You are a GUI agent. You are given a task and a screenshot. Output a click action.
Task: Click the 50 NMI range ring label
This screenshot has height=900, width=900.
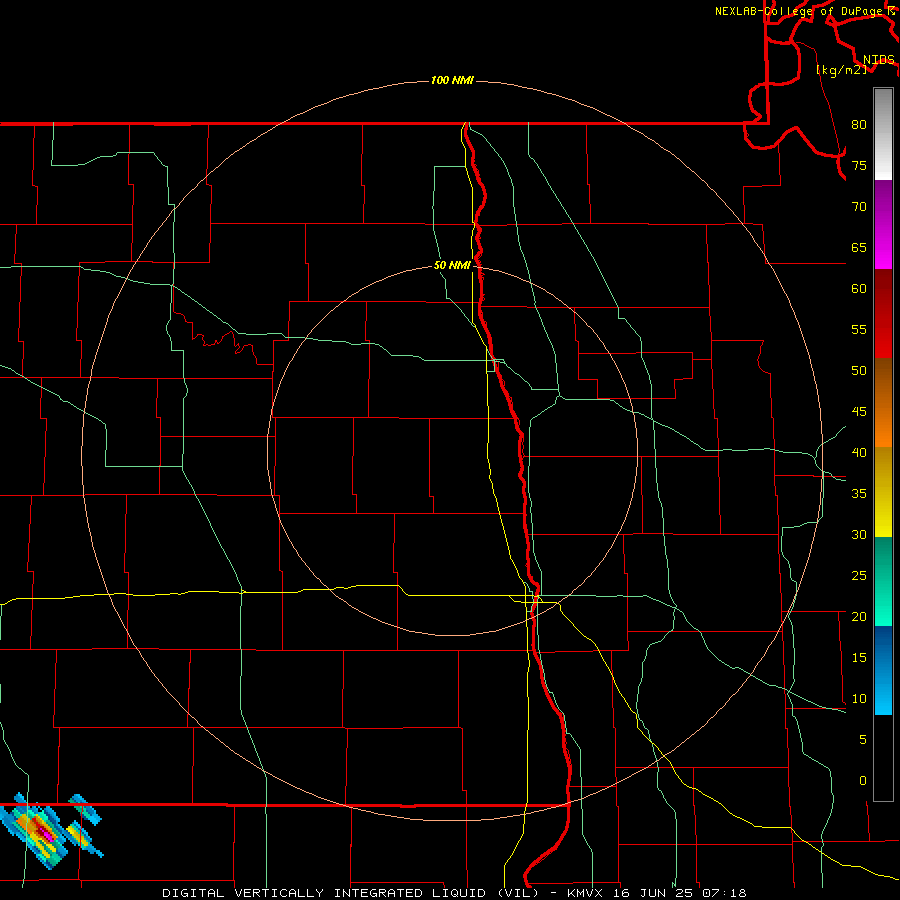(x=452, y=265)
